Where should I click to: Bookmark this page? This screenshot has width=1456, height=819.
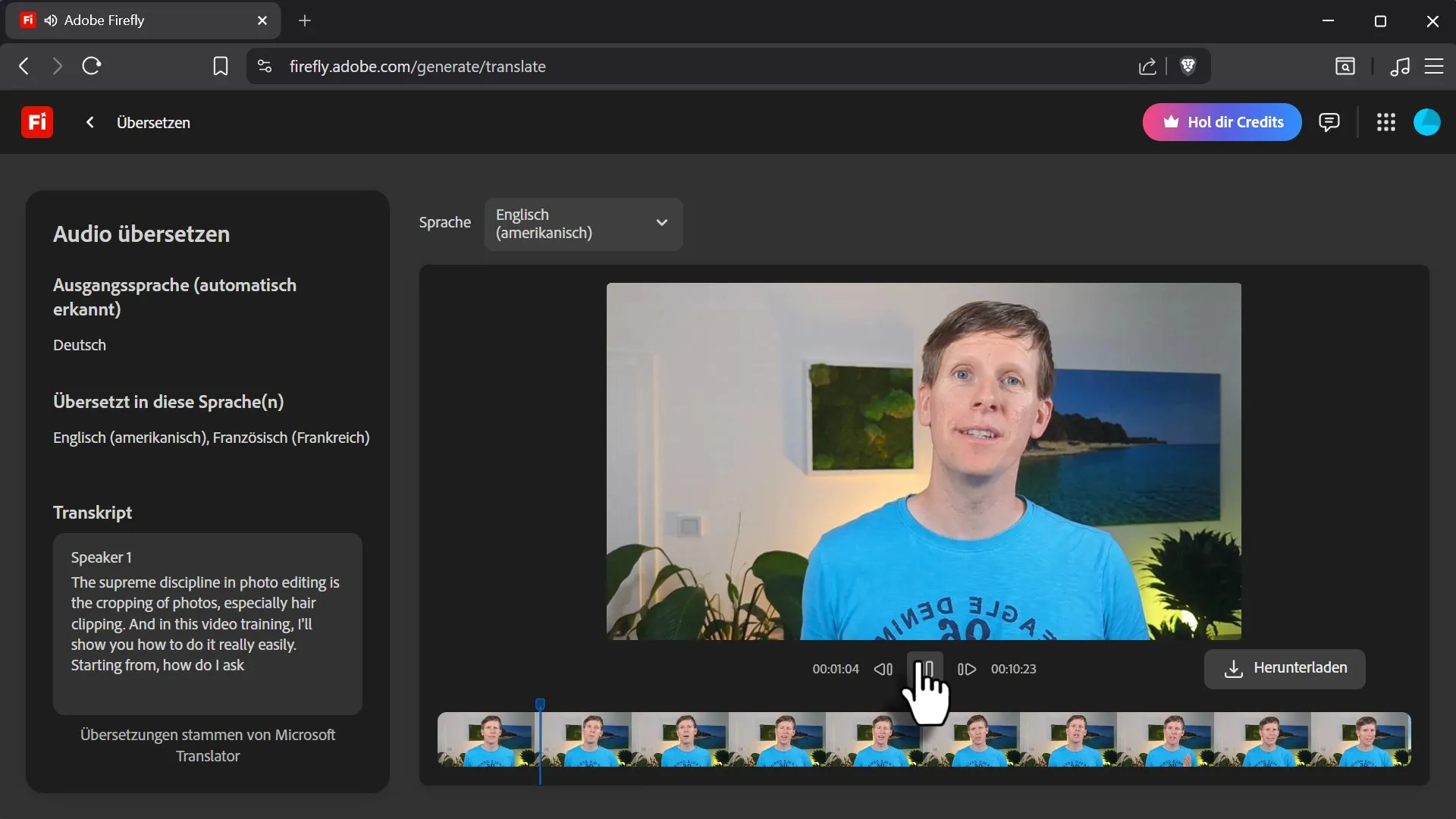tap(220, 67)
